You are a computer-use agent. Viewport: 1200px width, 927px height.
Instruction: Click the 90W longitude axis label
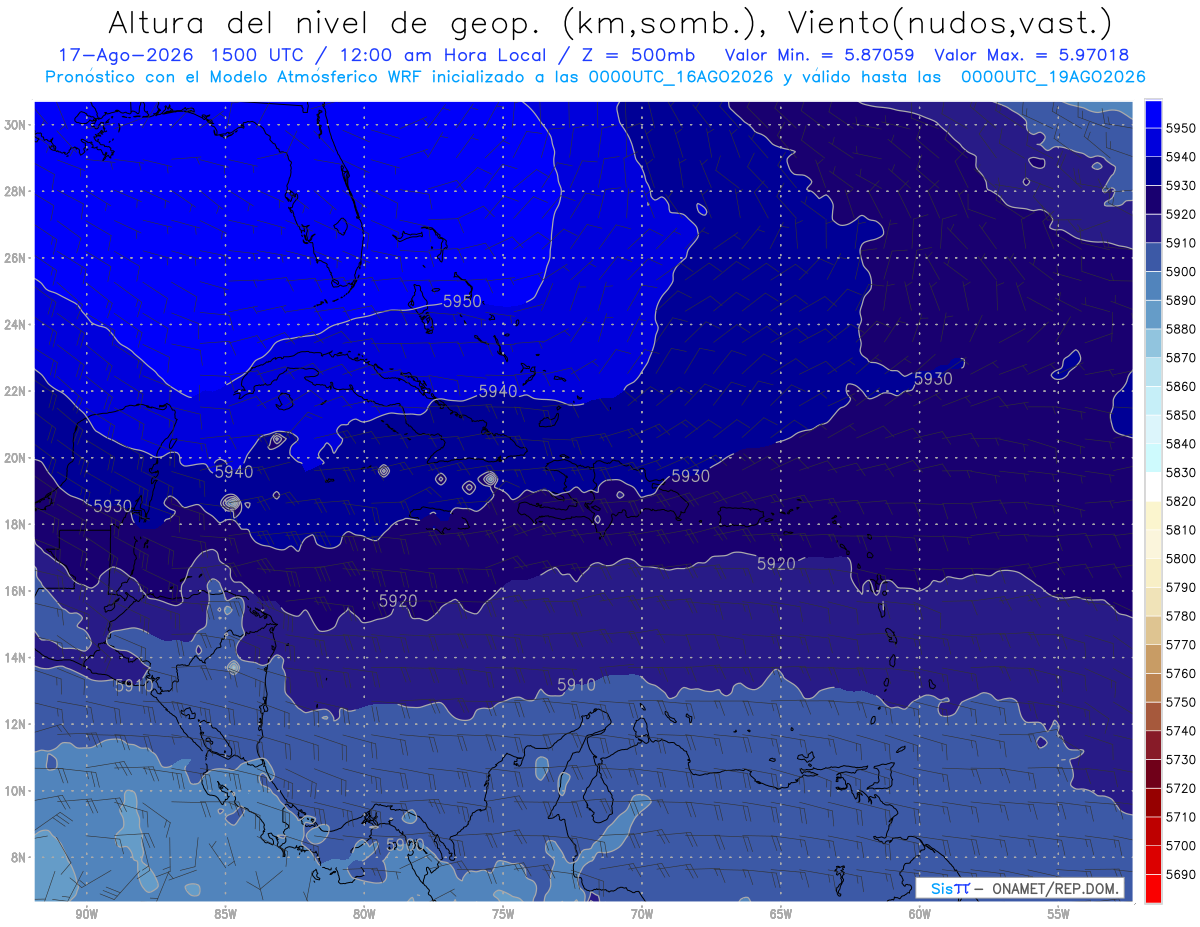click(x=86, y=914)
